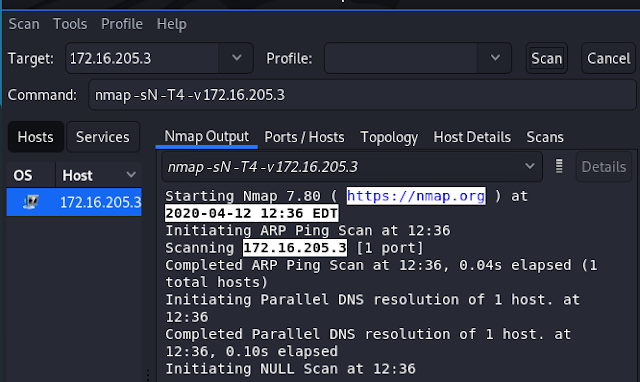
Task: Open the Tools menu
Action: (70, 24)
